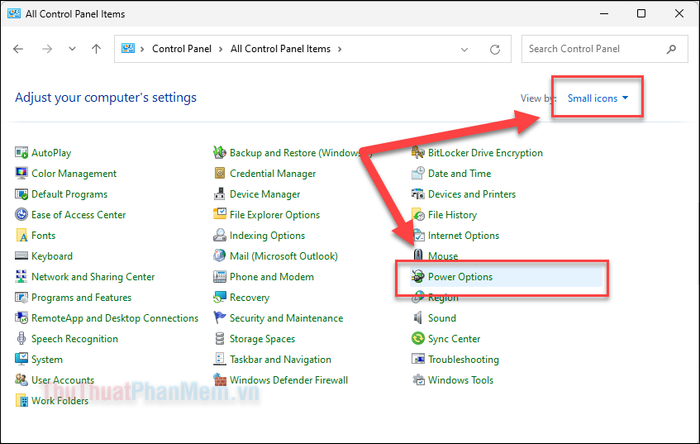
Task: Close the All Control Panel Items window
Action: [x=679, y=13]
